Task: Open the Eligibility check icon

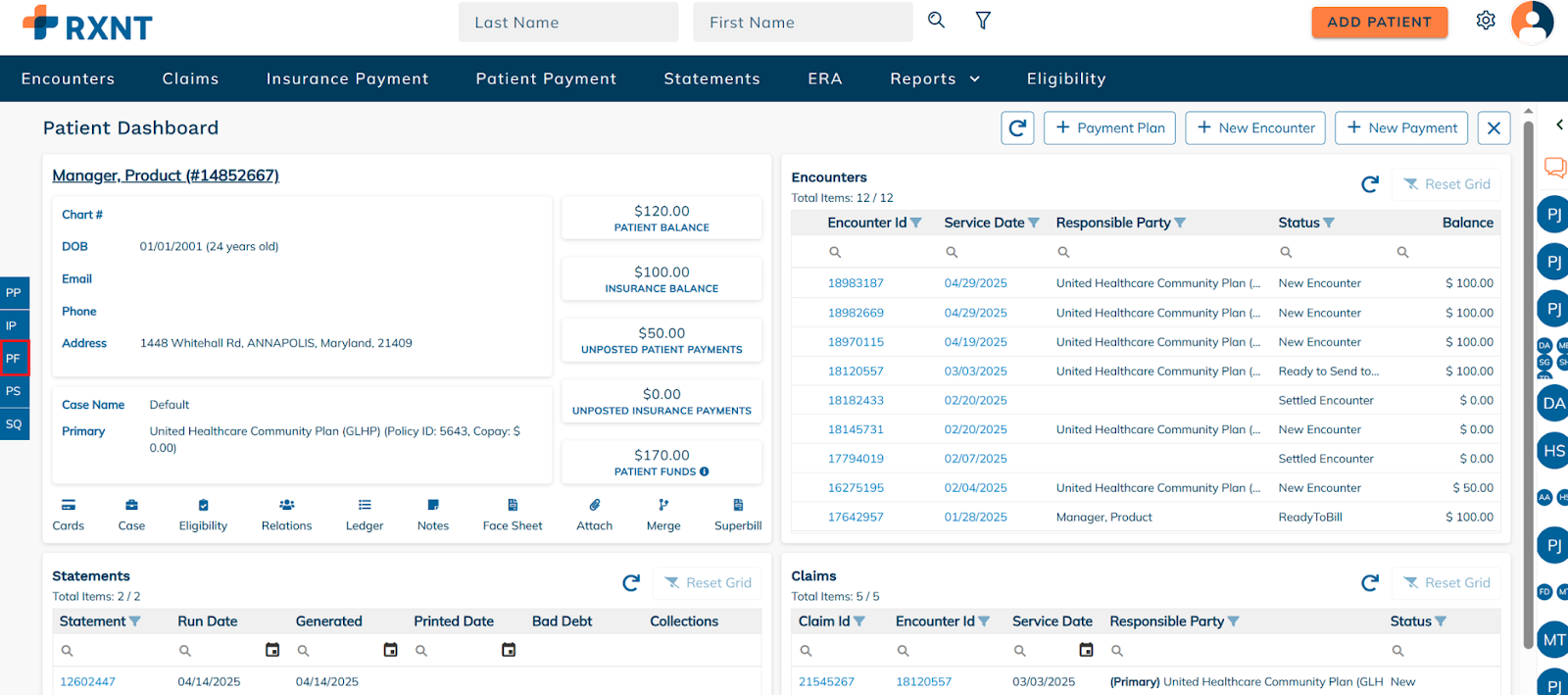Action: [x=203, y=506]
